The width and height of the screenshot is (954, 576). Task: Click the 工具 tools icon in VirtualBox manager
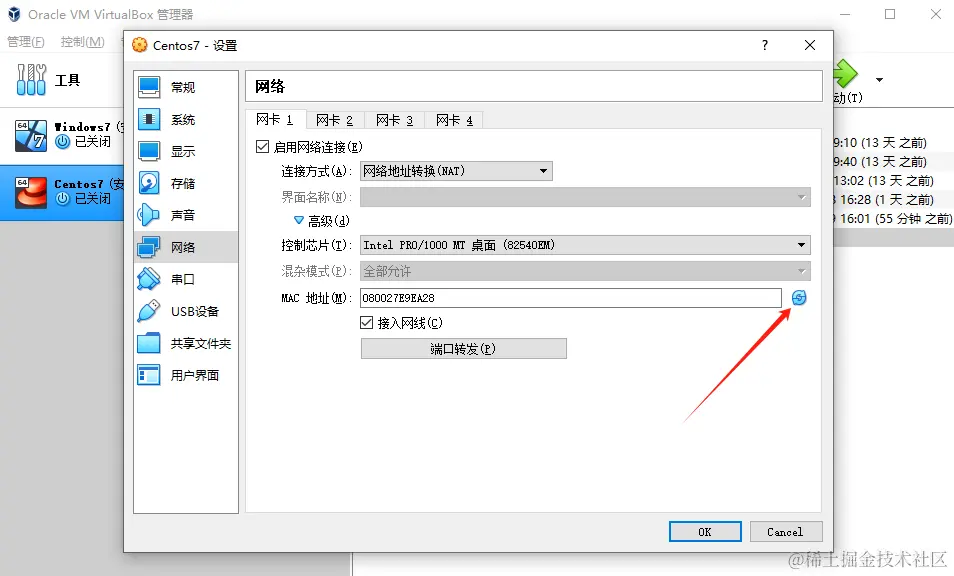tap(31, 80)
